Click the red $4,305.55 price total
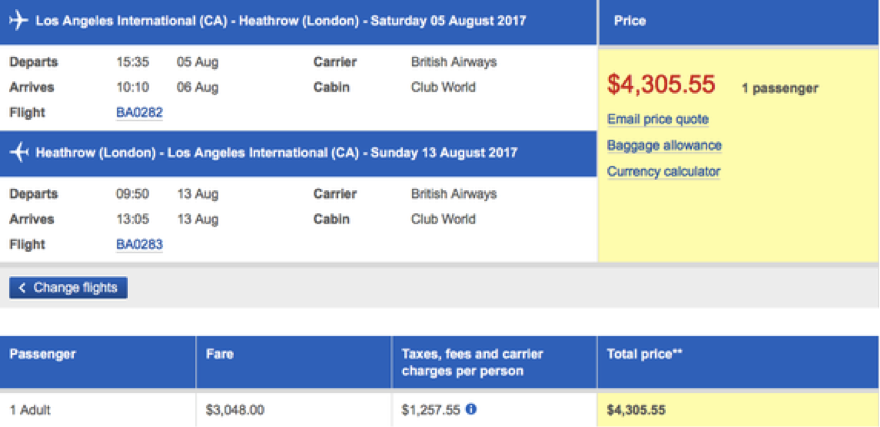This screenshot has width=880, height=427. (x=661, y=86)
